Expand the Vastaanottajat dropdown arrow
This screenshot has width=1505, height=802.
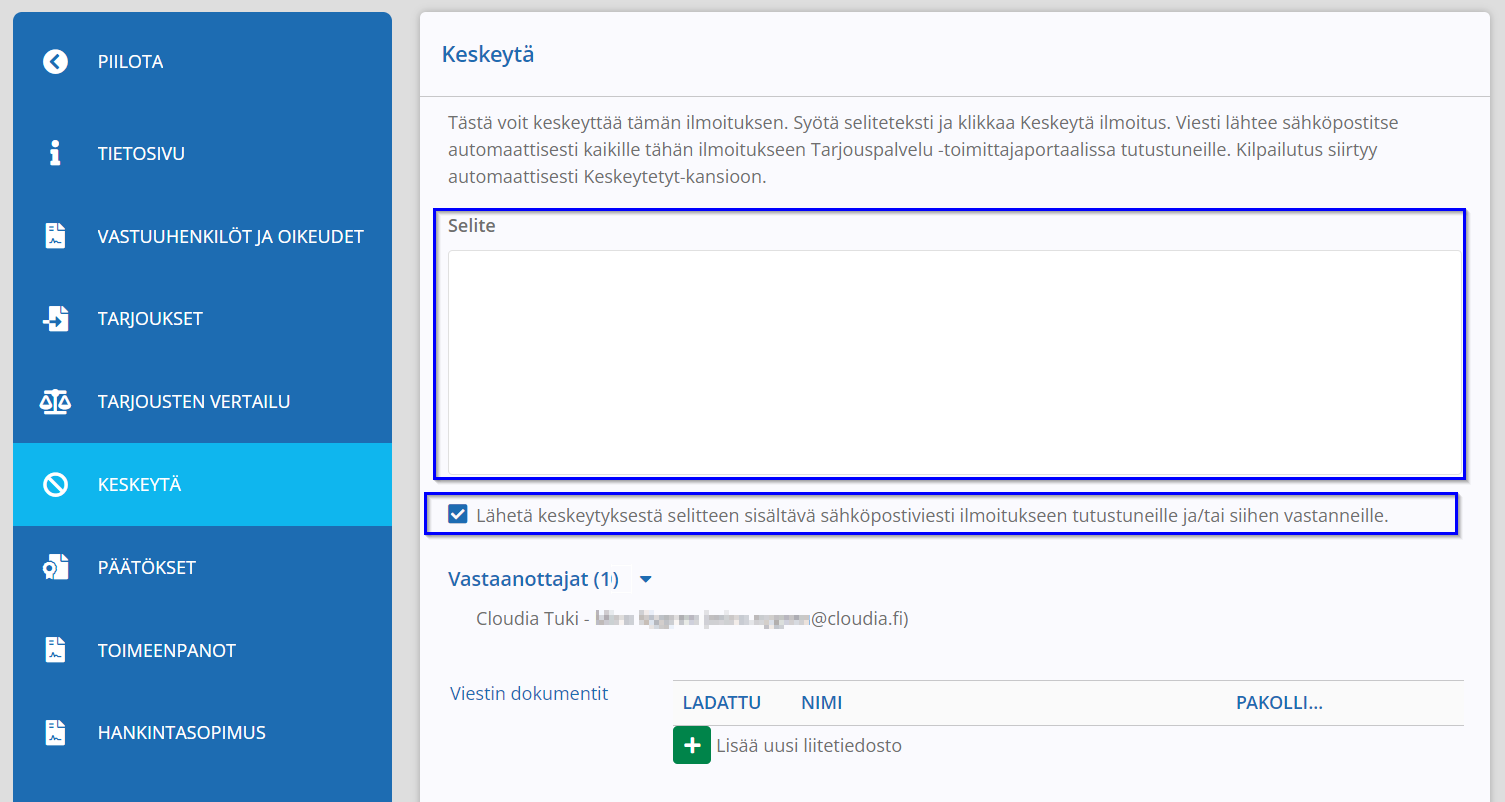[645, 579]
